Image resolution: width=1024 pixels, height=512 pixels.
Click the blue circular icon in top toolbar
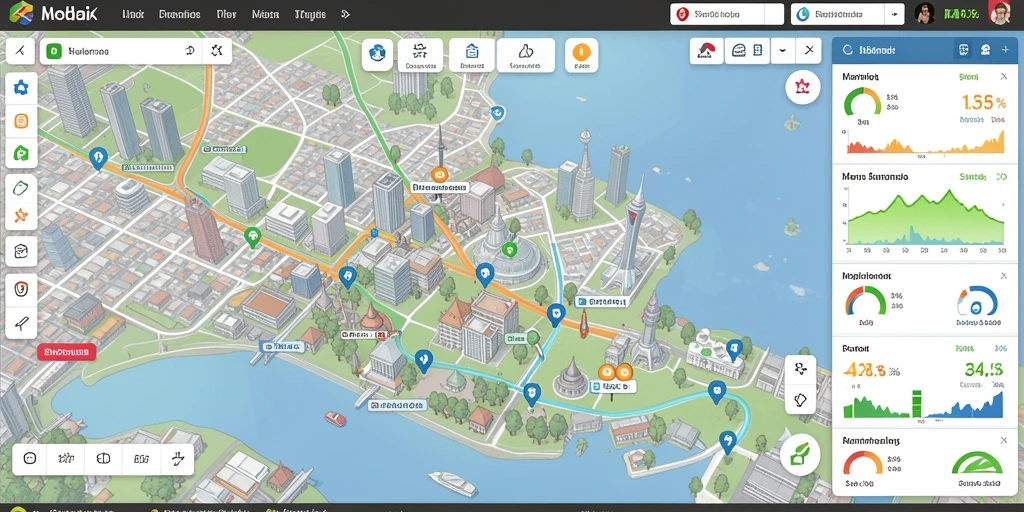pyautogui.click(x=377, y=54)
